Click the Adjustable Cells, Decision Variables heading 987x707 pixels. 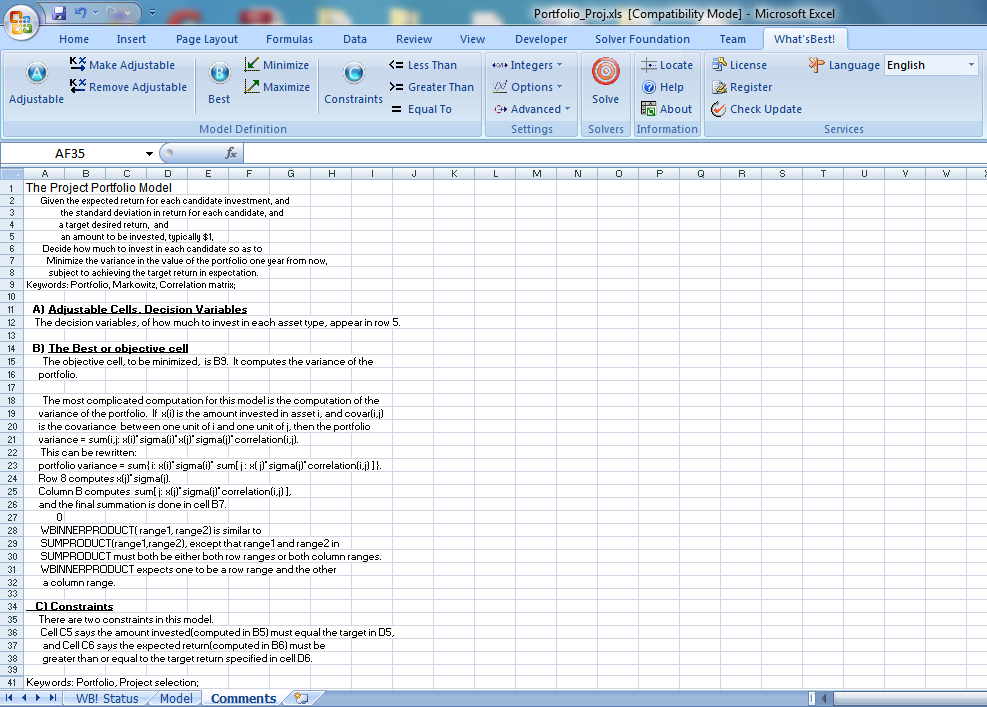pyautogui.click(x=147, y=309)
